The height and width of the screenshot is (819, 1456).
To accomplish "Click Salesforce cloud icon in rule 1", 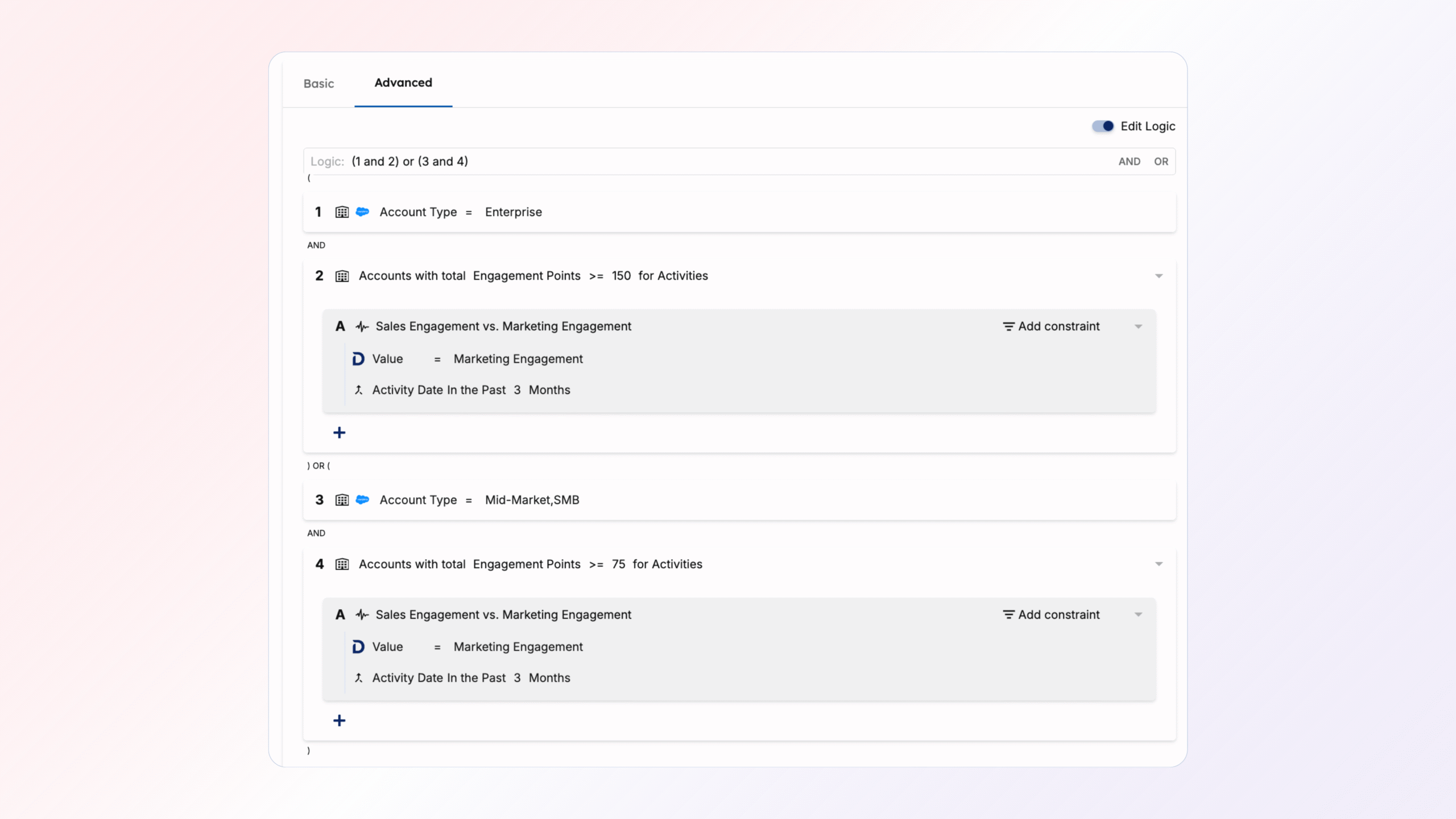I will (x=362, y=212).
